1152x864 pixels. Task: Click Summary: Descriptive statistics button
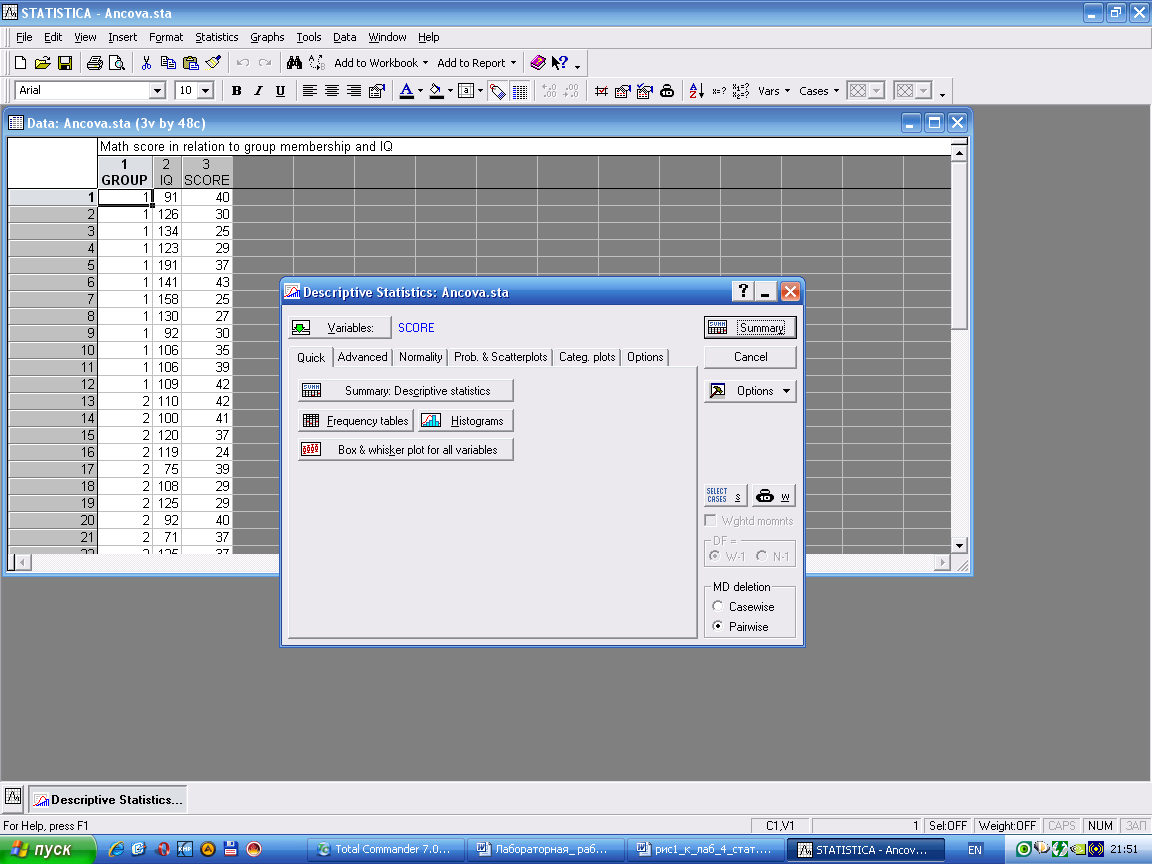point(406,391)
